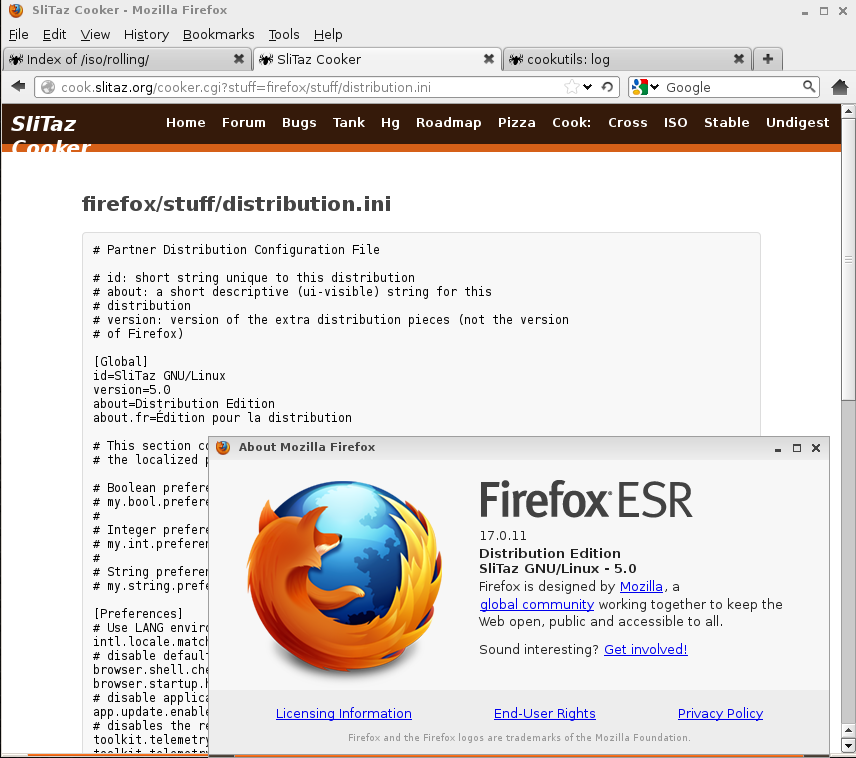Click the About dialog title bar Firefox icon
The height and width of the screenshot is (758, 856).
223,447
